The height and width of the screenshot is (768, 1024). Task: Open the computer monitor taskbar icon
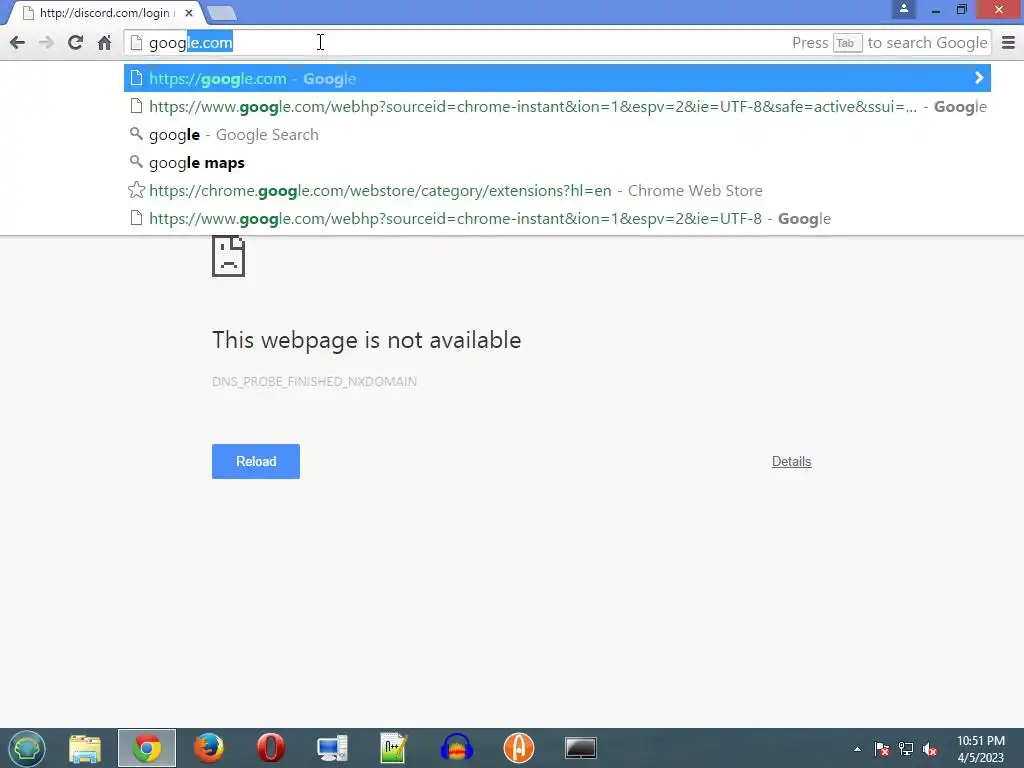332,748
